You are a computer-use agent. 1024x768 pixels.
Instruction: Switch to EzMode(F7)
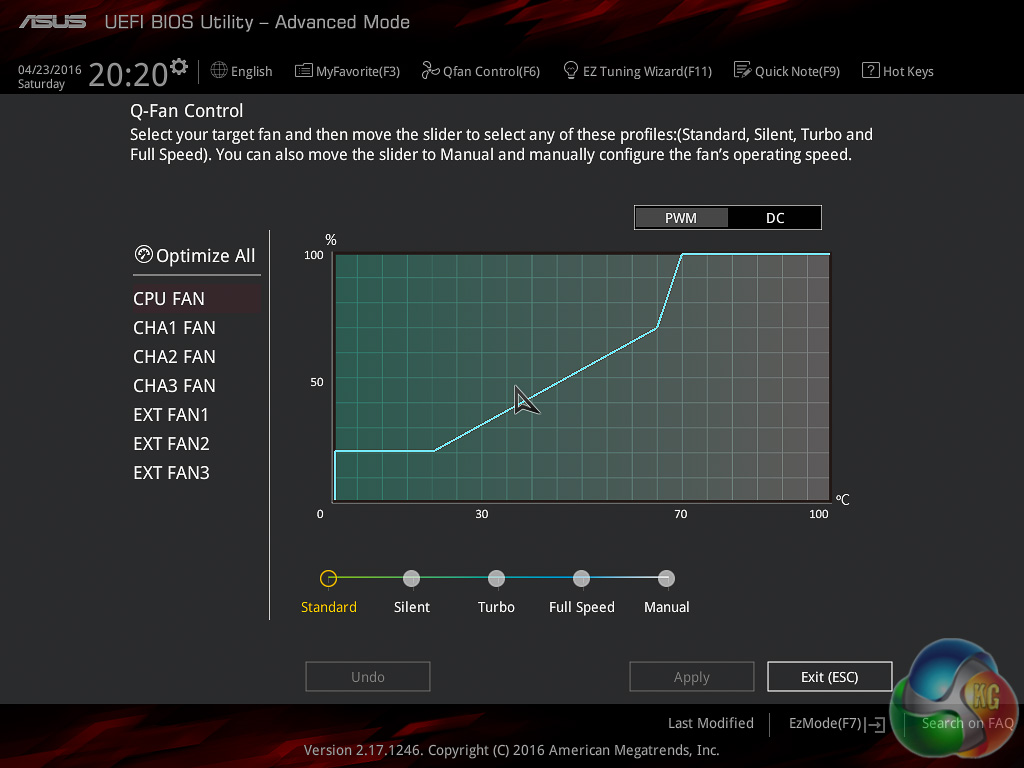[825, 723]
